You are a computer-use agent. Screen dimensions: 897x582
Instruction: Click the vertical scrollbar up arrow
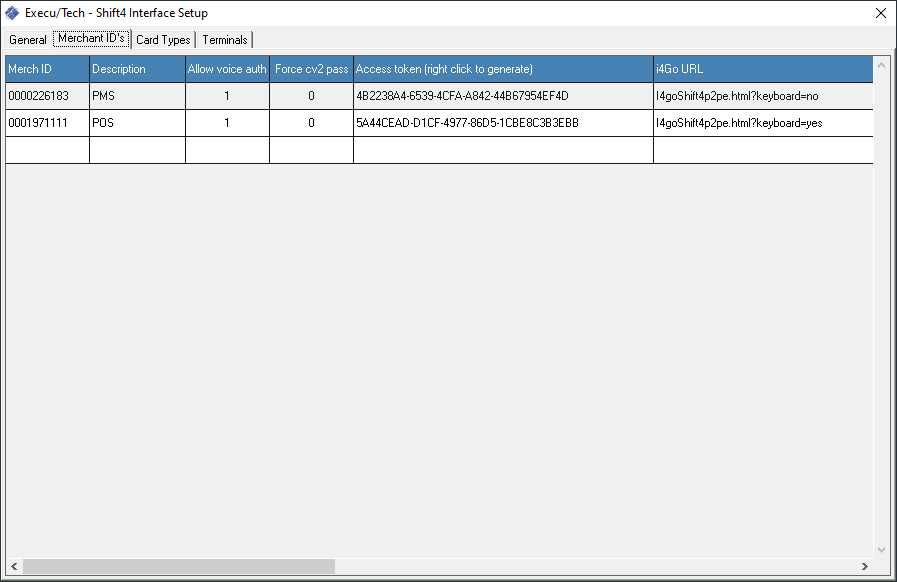(881, 65)
